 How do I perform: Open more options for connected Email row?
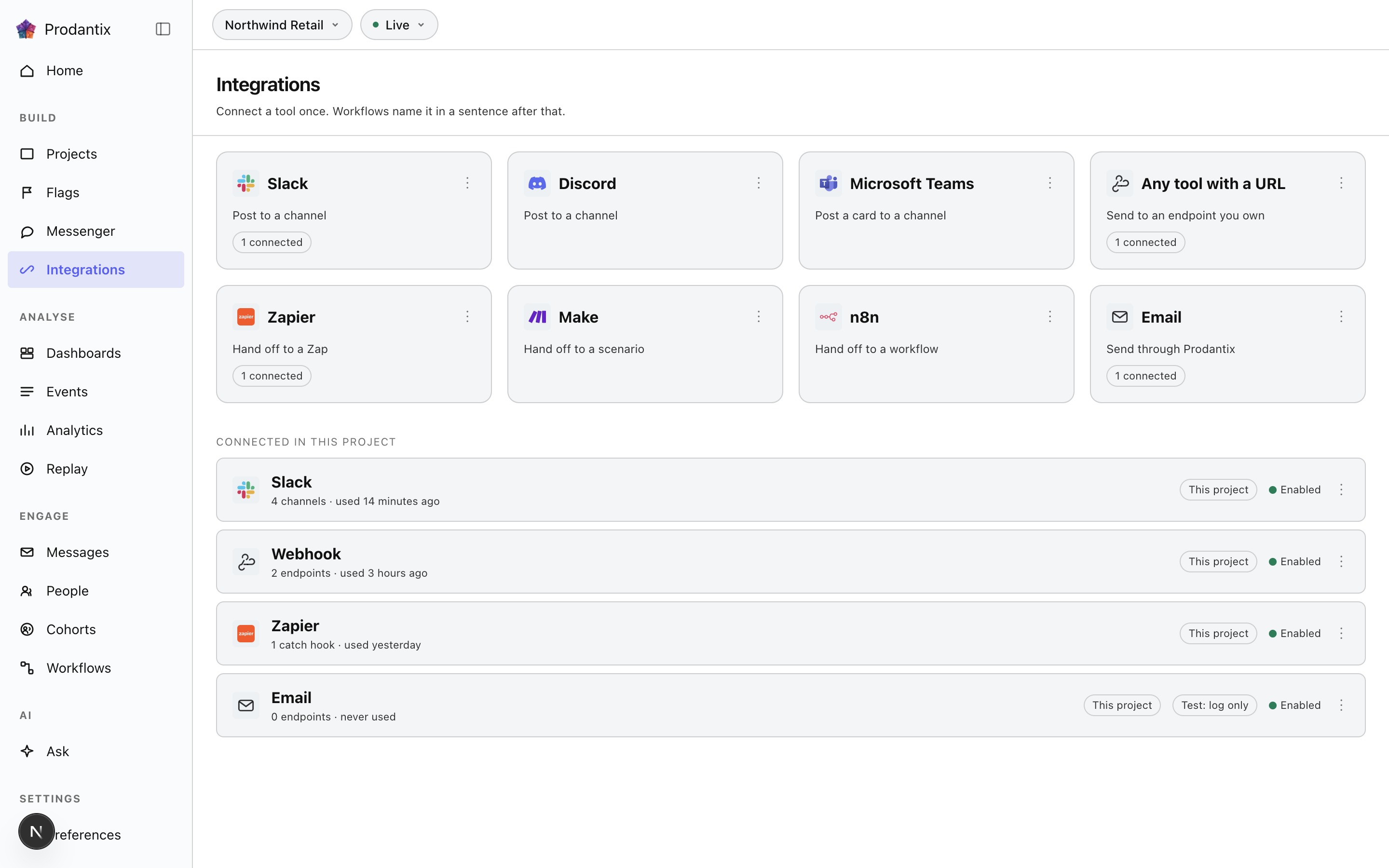pyautogui.click(x=1341, y=705)
